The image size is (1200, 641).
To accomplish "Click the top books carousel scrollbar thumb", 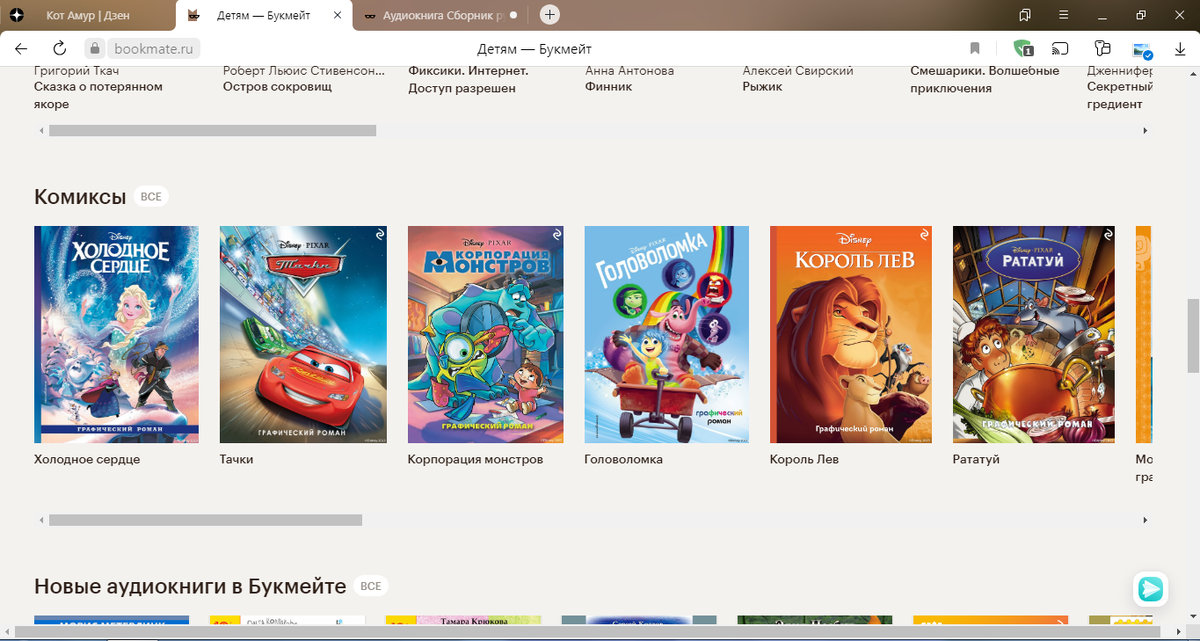I will 213,130.
